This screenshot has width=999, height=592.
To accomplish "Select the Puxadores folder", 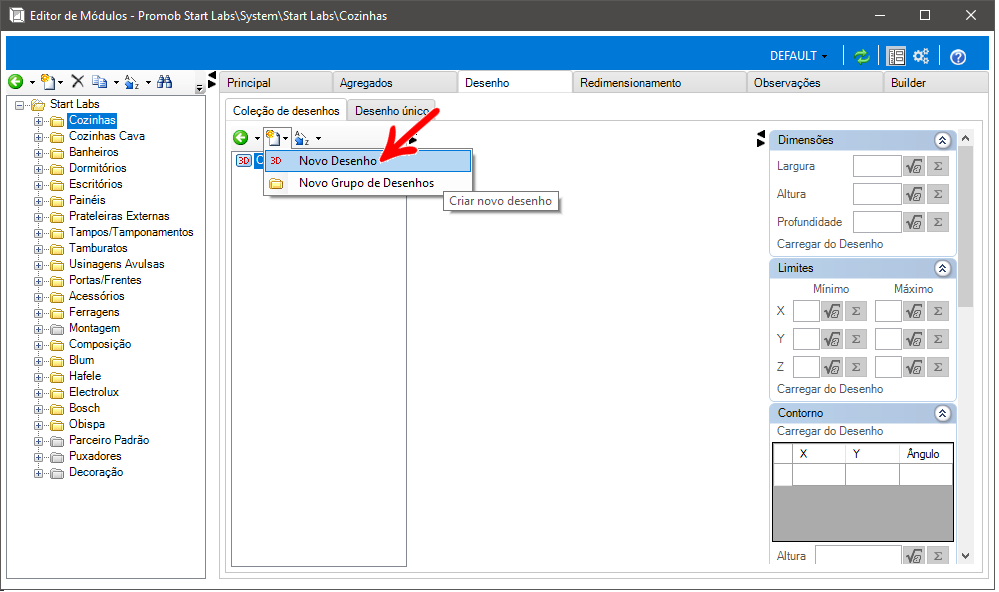I will click(95, 456).
